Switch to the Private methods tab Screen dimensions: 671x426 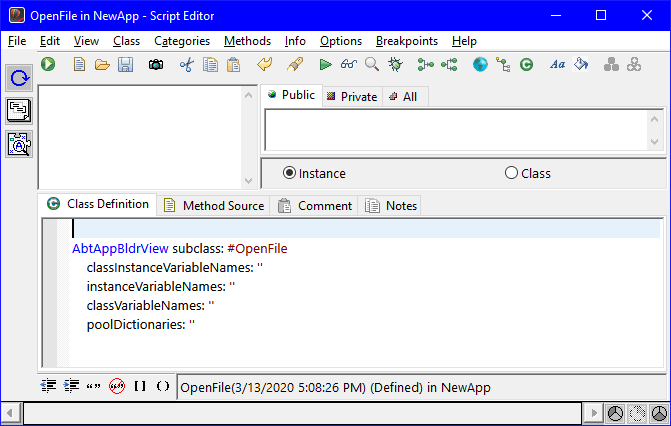click(351, 96)
